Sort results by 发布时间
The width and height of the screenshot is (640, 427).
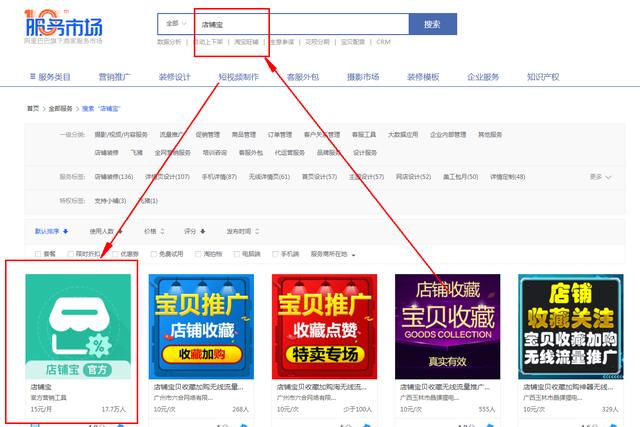(x=243, y=231)
